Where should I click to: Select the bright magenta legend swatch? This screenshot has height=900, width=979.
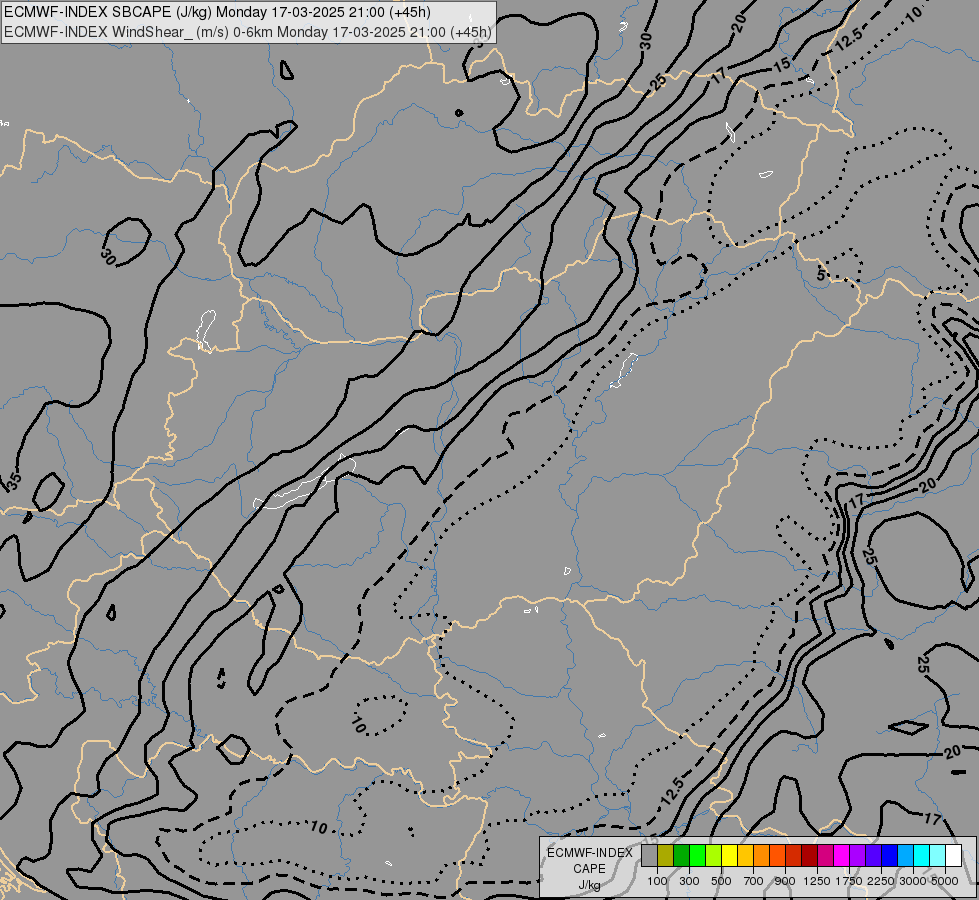pos(841,856)
